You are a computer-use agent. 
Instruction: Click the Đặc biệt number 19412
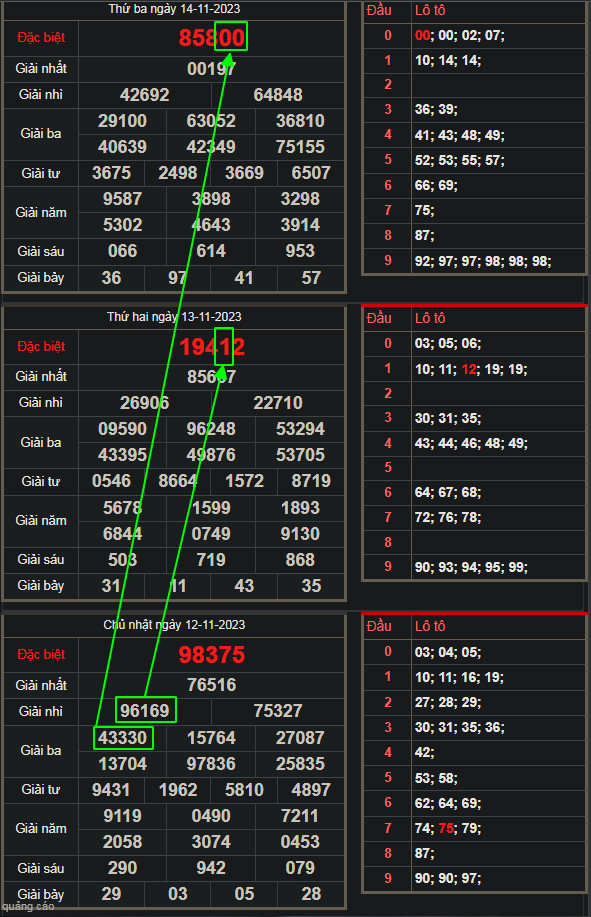tap(212, 347)
